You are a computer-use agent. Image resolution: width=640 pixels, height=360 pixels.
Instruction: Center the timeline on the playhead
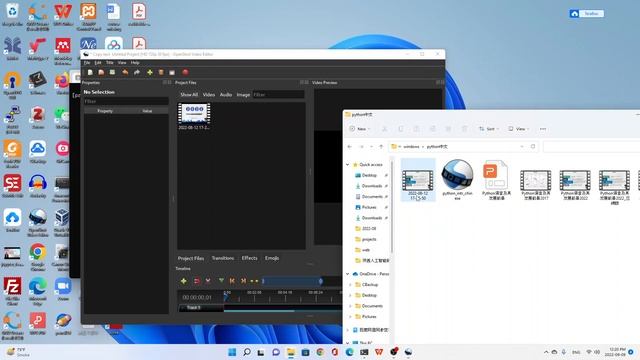coord(254,281)
